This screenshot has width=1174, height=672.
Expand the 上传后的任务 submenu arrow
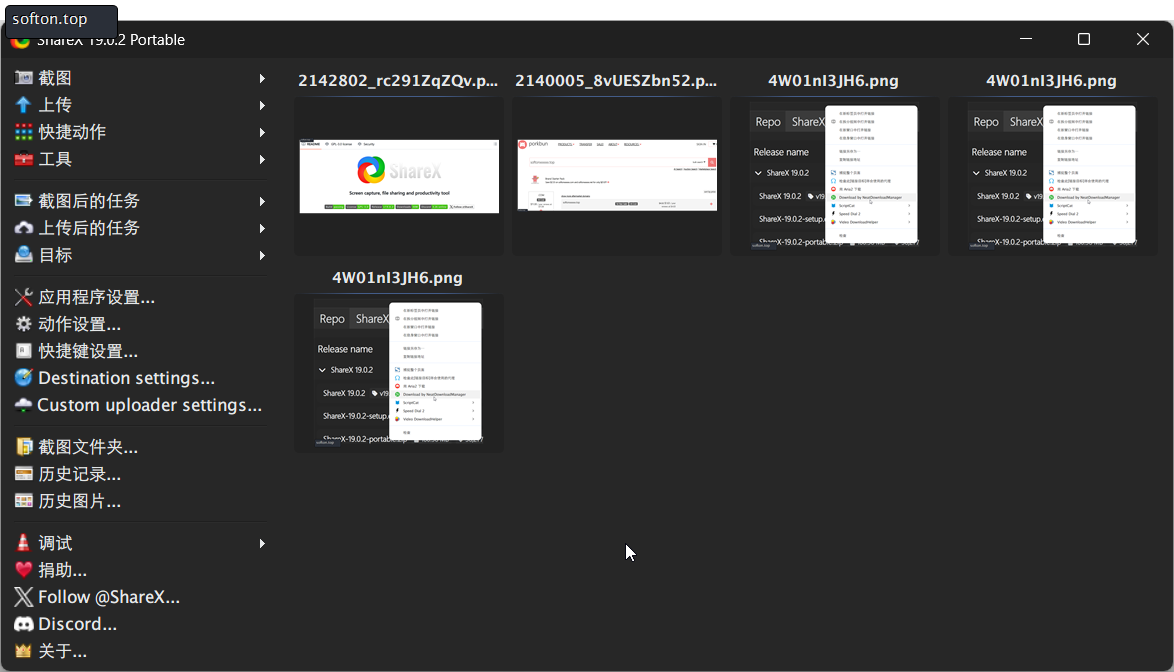tap(262, 228)
